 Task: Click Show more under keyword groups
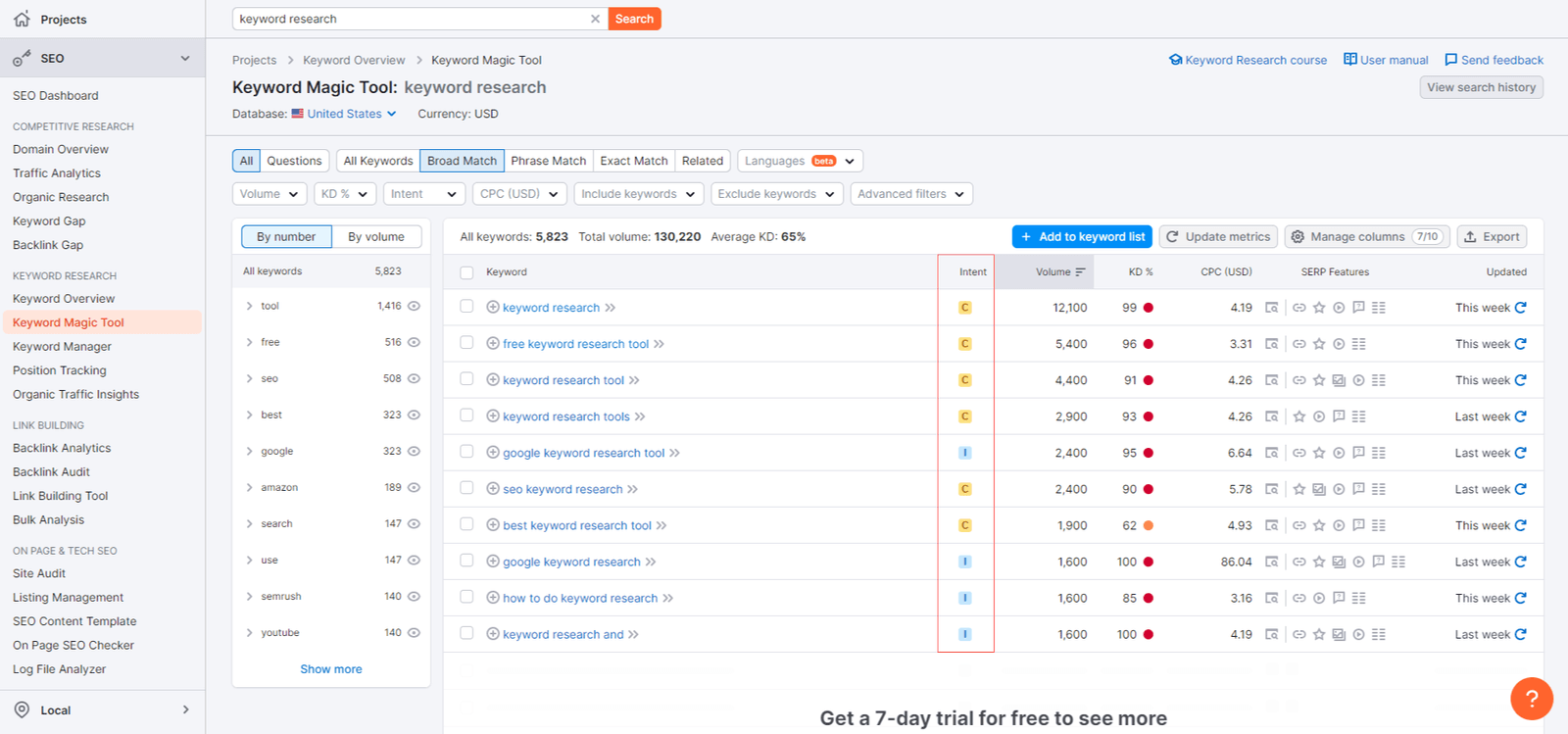(331, 669)
